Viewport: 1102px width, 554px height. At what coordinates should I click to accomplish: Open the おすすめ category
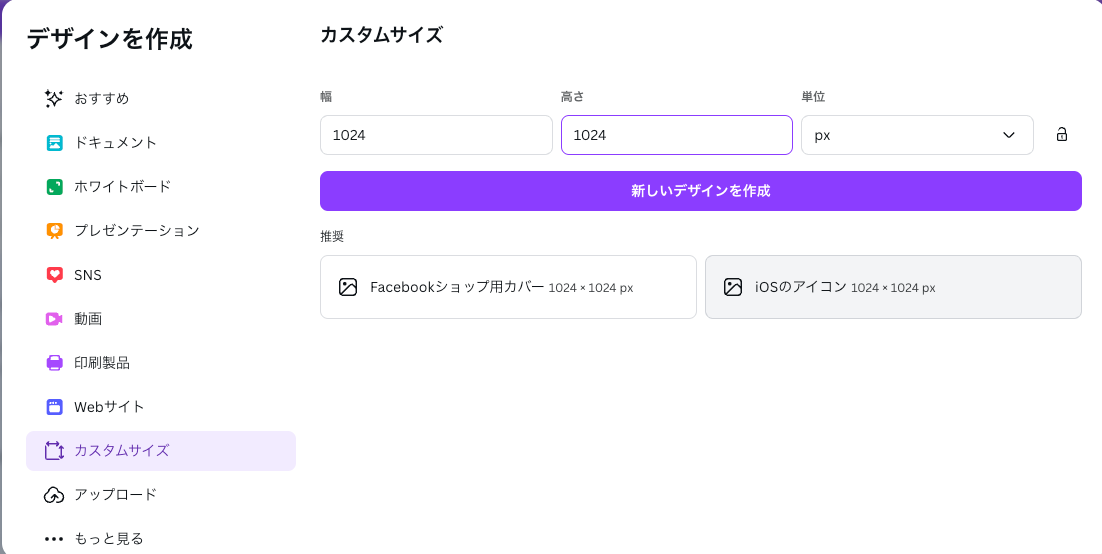pyautogui.click(x=101, y=98)
